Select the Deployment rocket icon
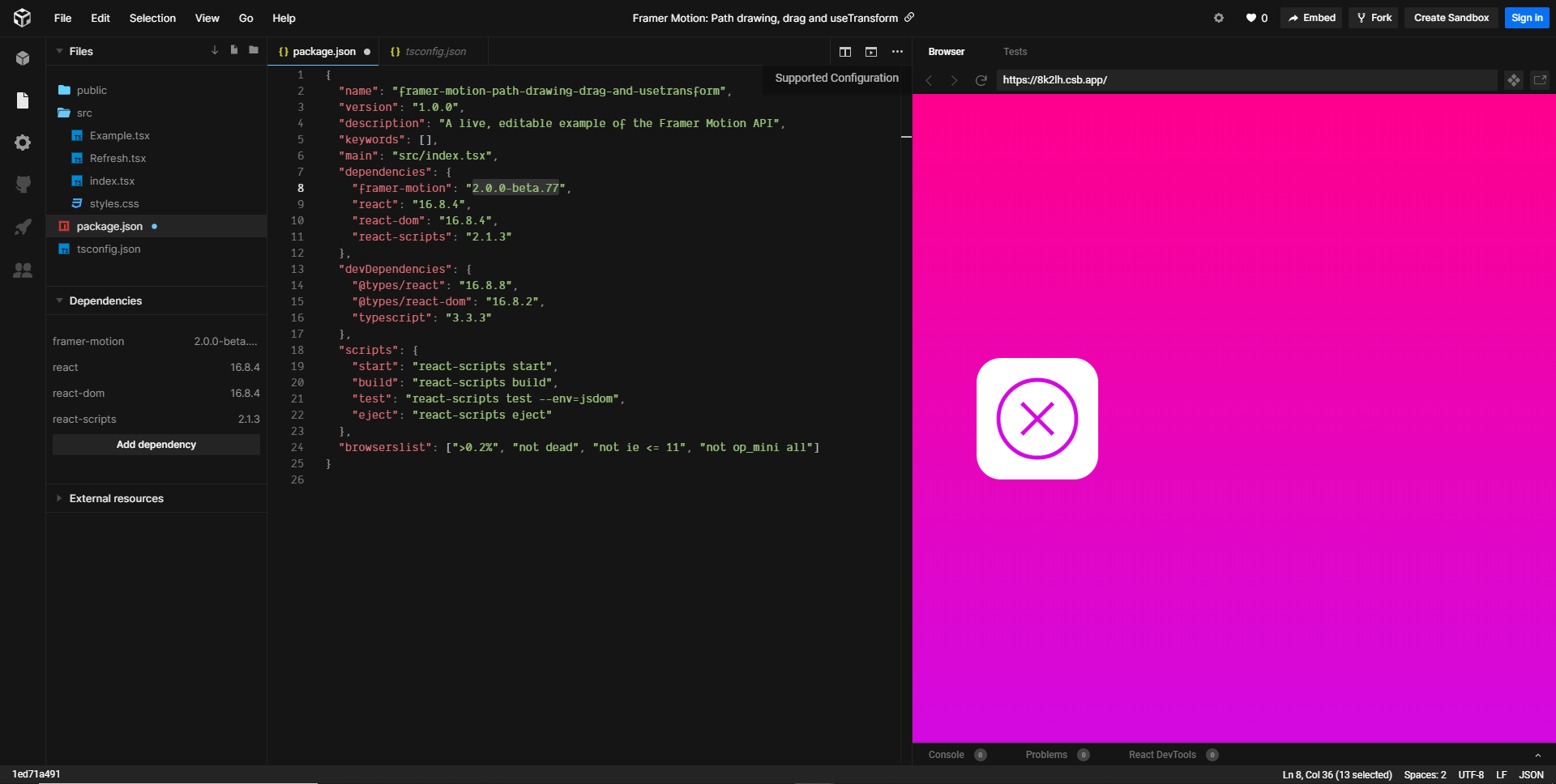Viewport: 1556px width, 784px height. coord(23,228)
